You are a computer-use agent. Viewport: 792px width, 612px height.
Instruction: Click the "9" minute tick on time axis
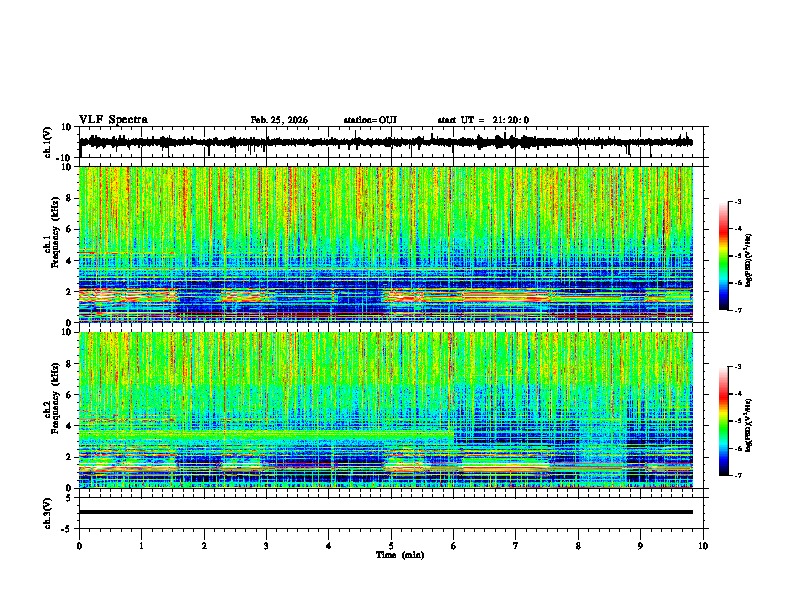(640, 546)
